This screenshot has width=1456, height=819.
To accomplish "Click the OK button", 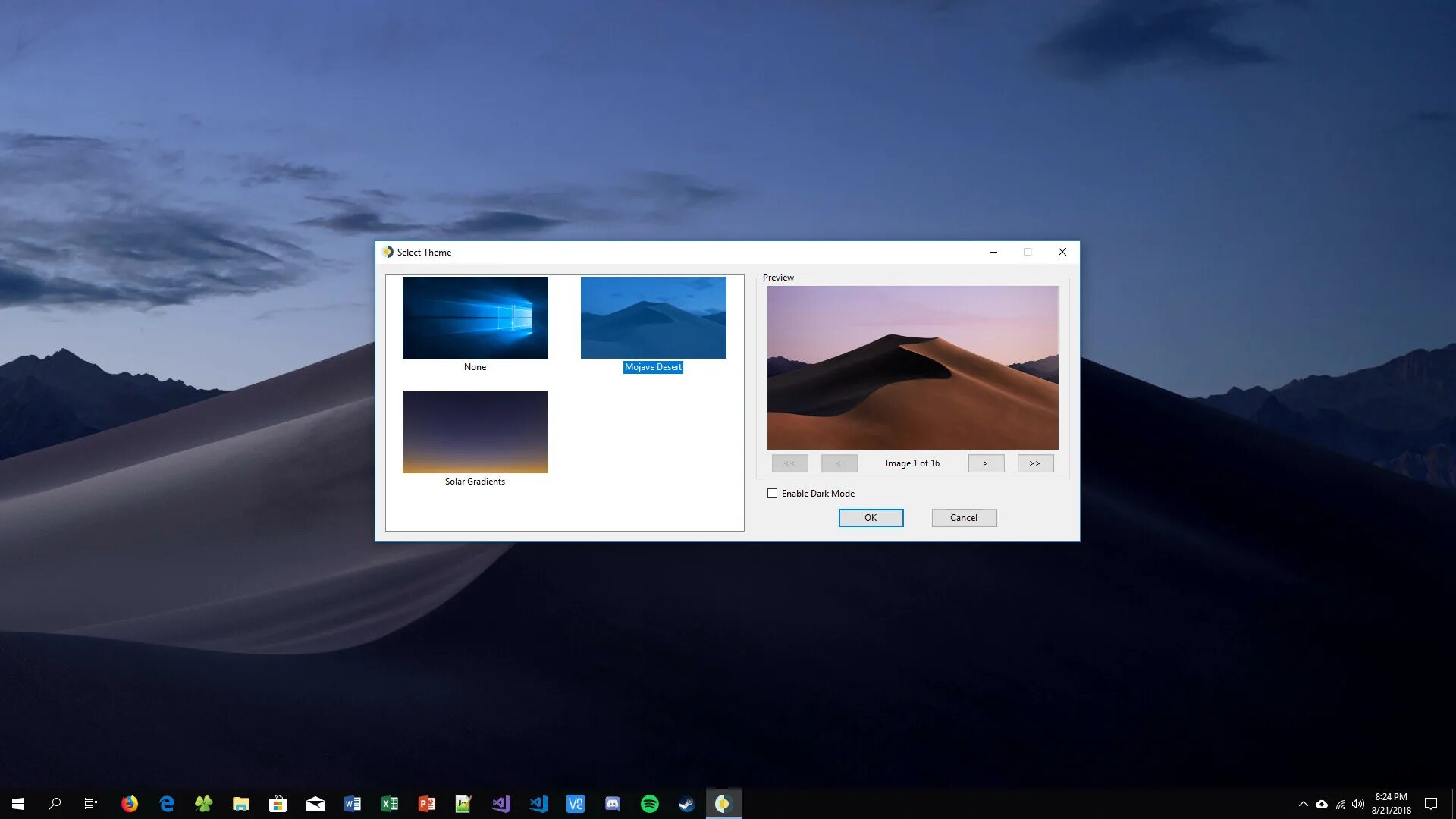I will 871,518.
